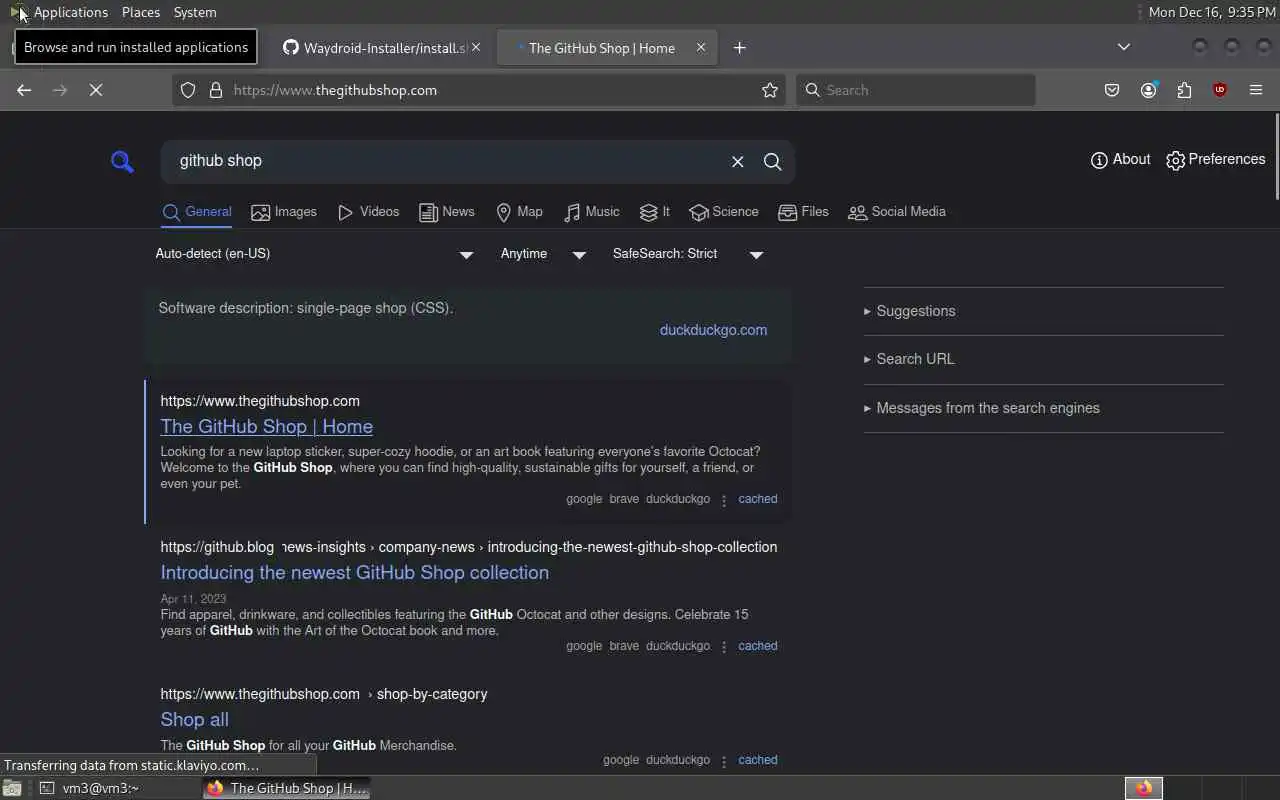Submit search with the magnifier button

pos(773,162)
